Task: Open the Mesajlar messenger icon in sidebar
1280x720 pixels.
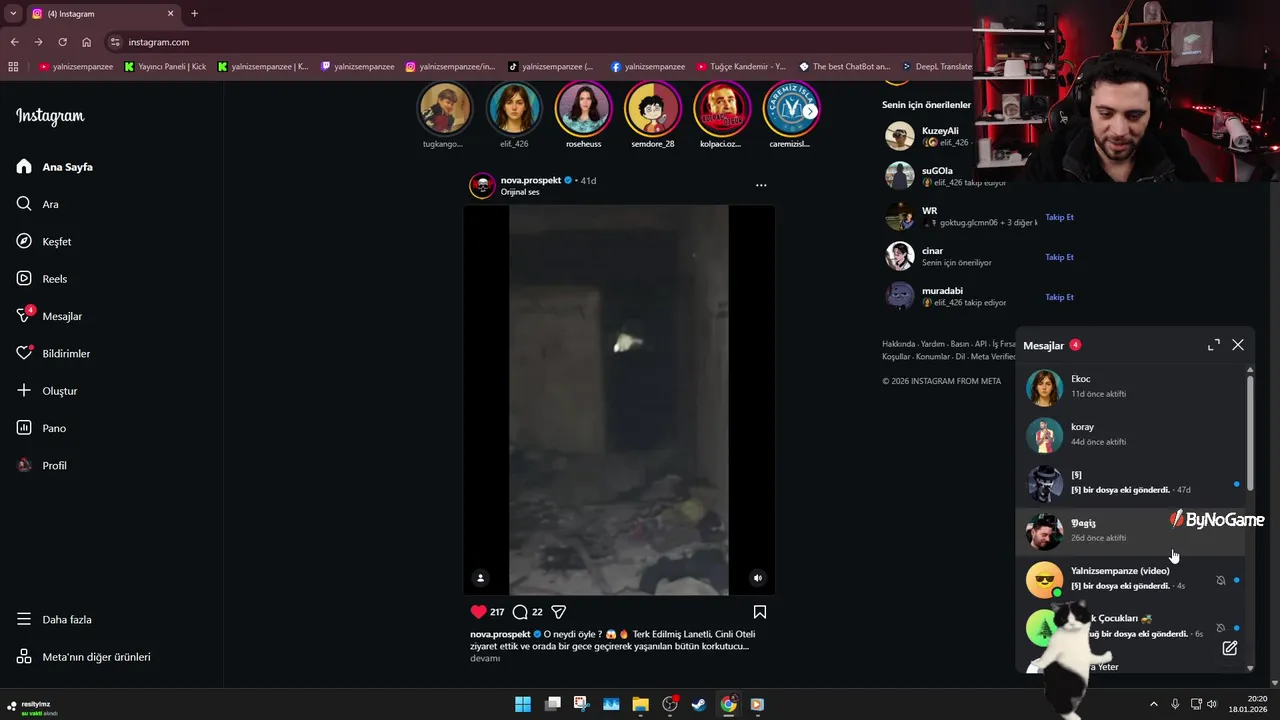Action: click(24, 316)
